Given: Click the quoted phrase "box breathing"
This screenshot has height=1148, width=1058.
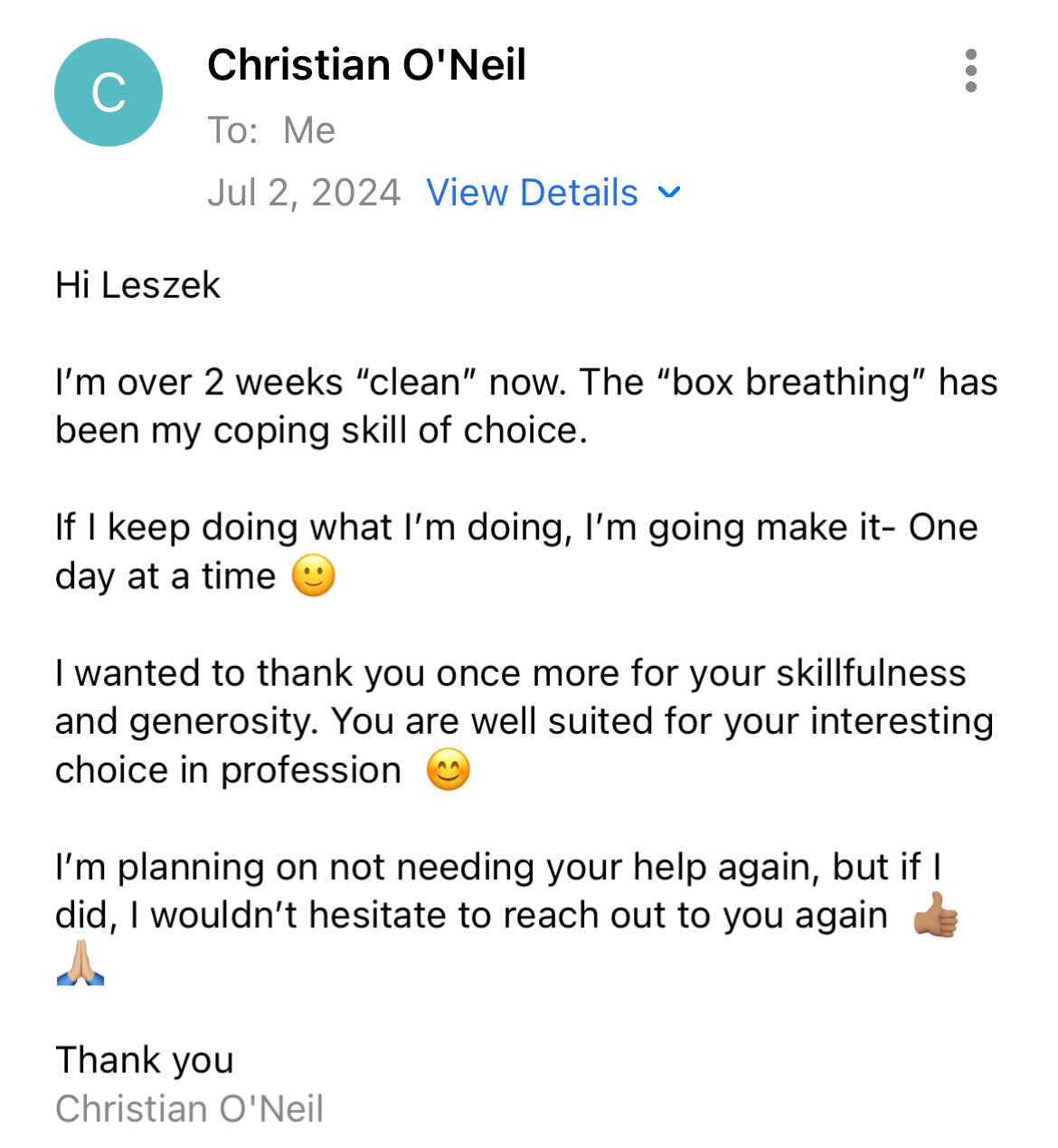Looking at the screenshot, I should click(x=791, y=382).
